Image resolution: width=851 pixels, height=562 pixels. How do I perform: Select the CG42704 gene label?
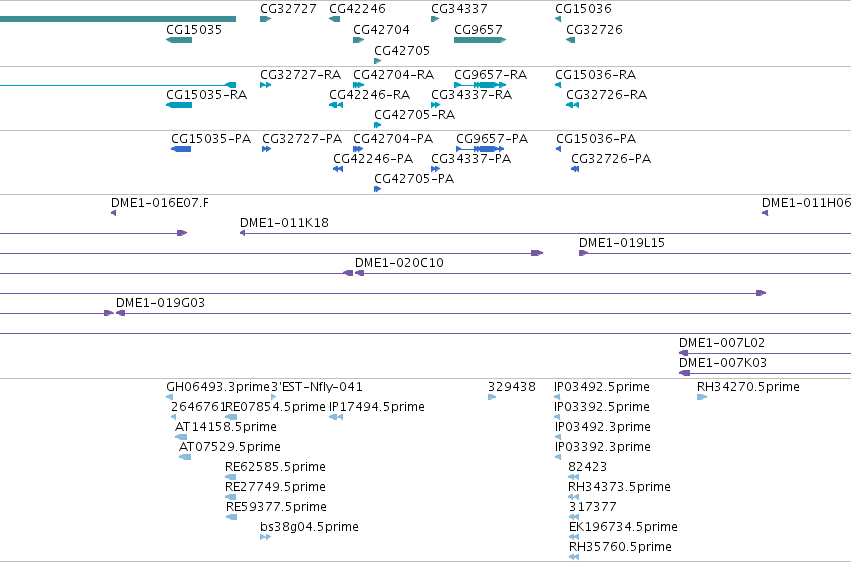pos(381,30)
